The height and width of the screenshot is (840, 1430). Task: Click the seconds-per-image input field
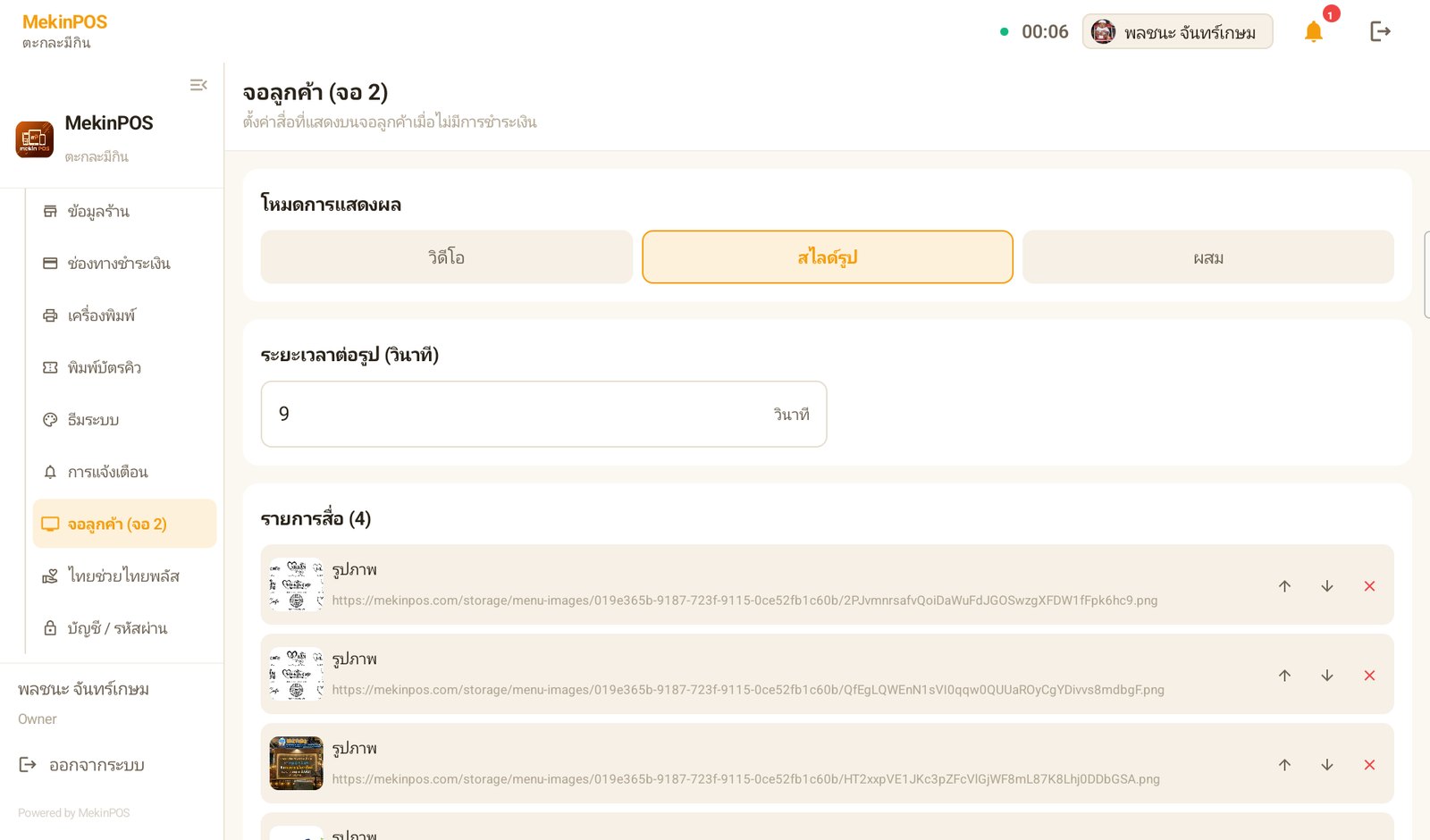(x=543, y=414)
